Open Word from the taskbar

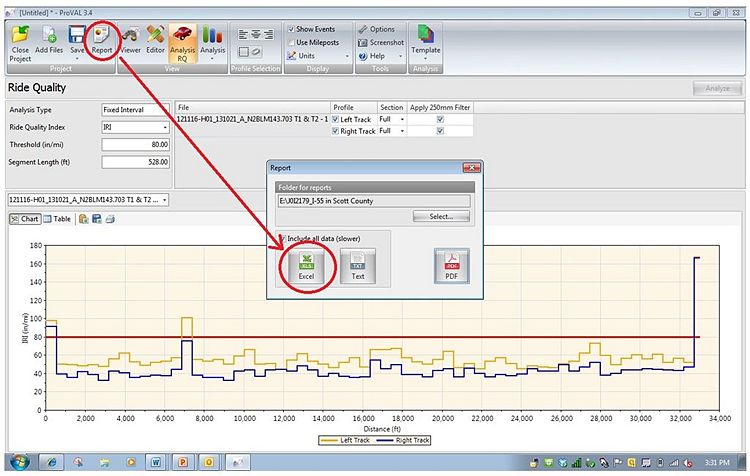tap(155, 463)
